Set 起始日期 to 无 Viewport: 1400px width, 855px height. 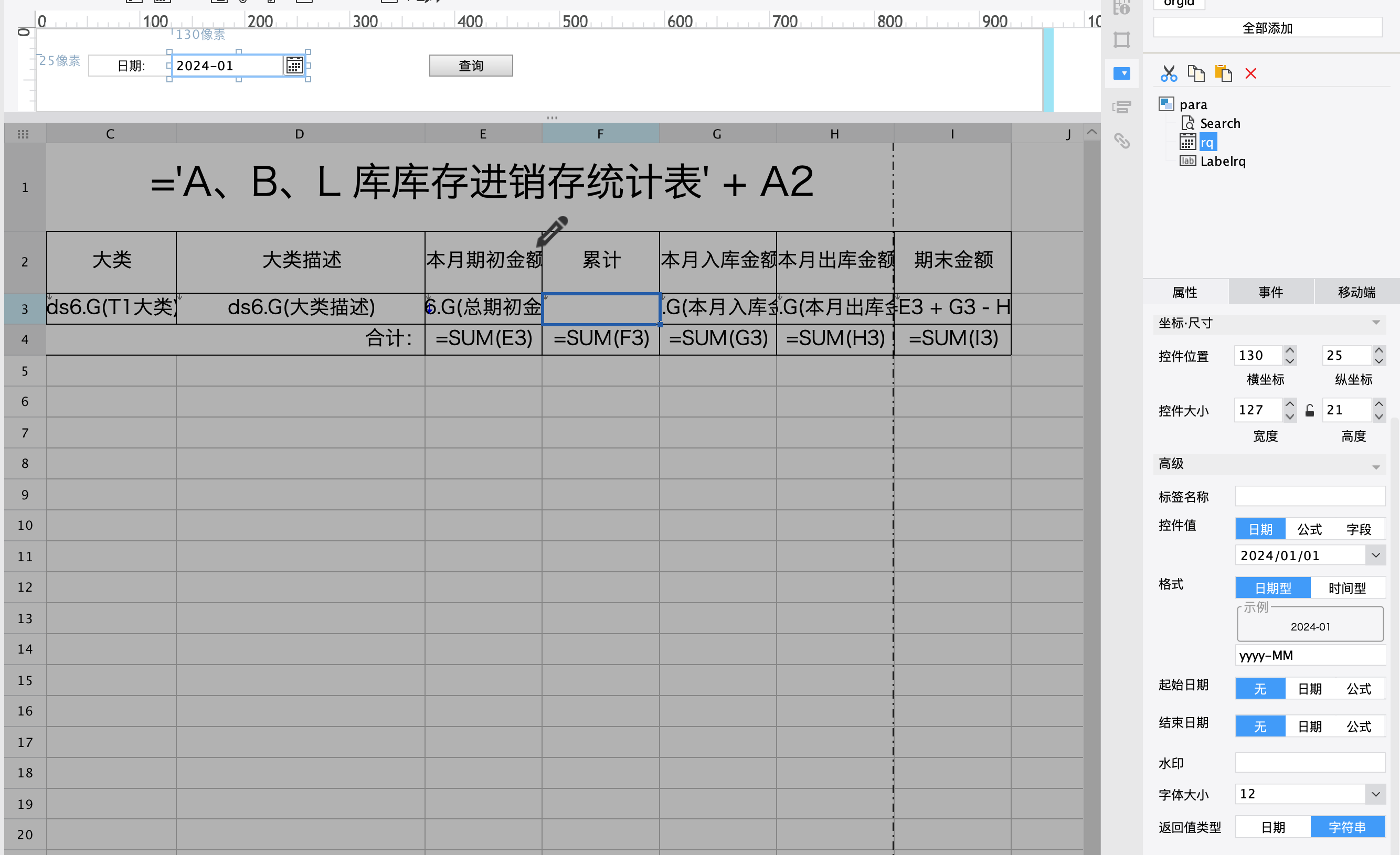pos(1260,689)
